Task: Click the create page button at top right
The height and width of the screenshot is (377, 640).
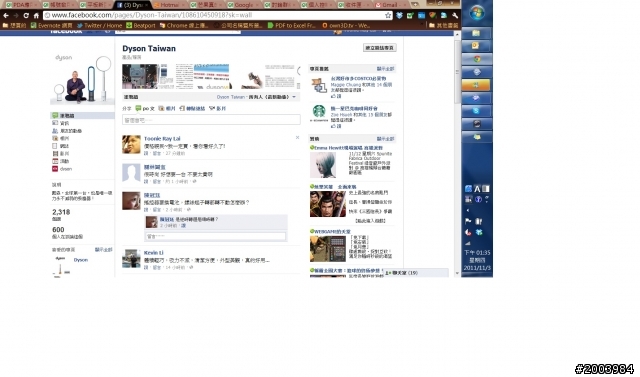Action: point(379,48)
